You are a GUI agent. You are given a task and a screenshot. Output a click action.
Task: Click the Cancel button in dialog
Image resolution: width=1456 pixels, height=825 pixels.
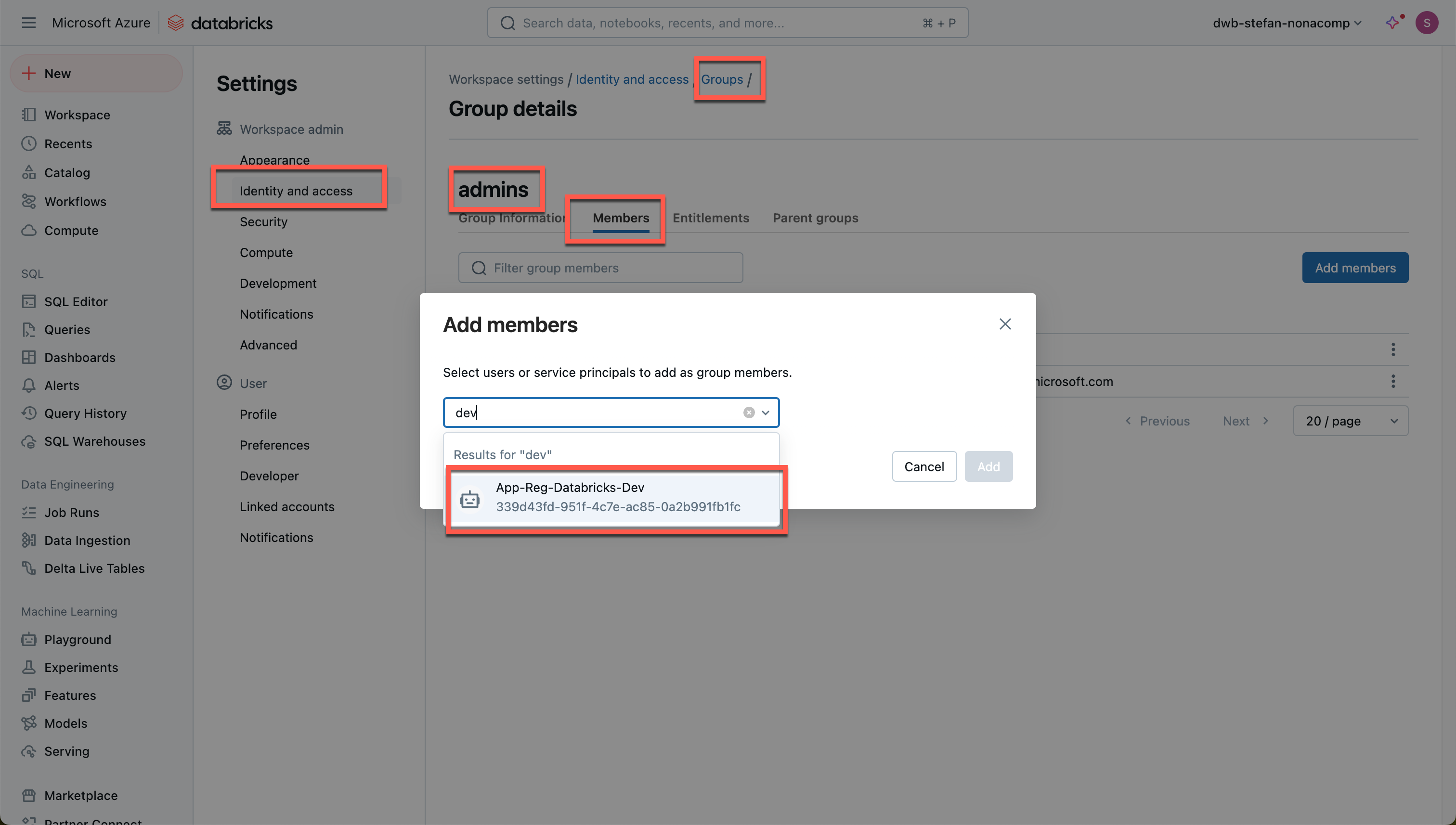(924, 466)
